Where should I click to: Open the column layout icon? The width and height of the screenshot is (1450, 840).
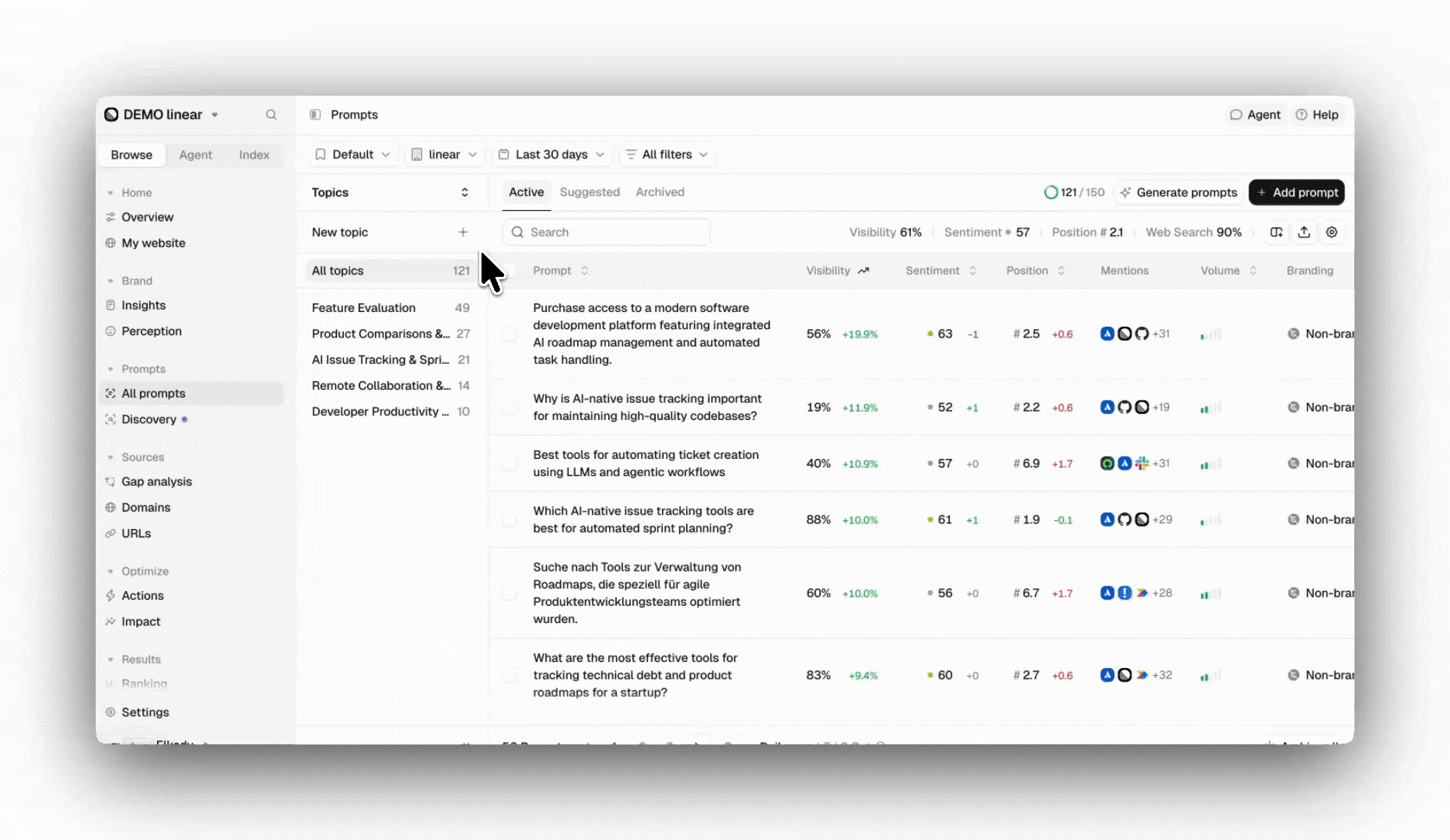click(x=1277, y=232)
